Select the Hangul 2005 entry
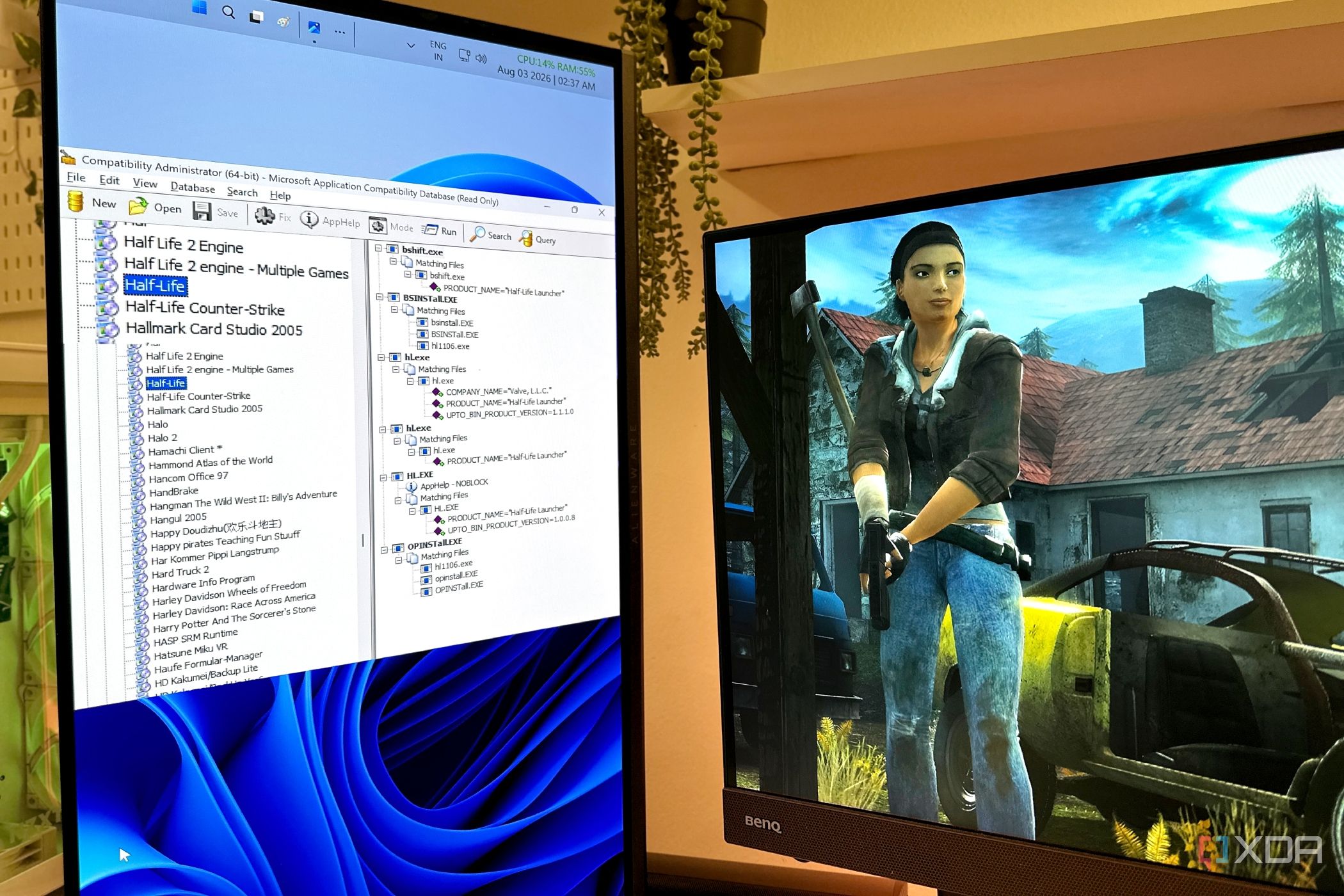The width and height of the screenshot is (1344, 896). [x=178, y=518]
